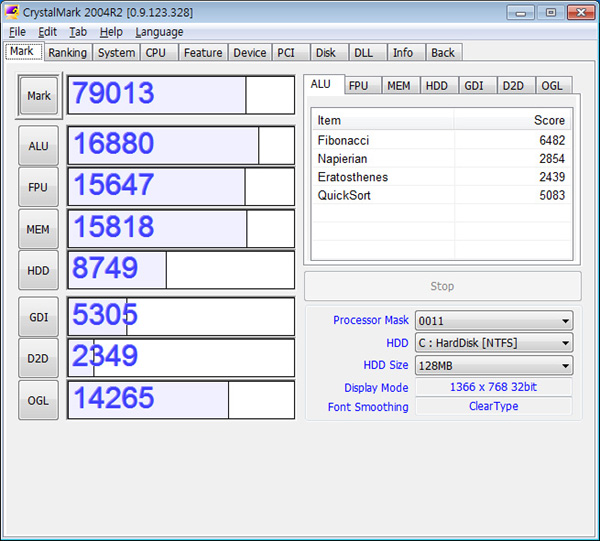This screenshot has height=541, width=600.
Task: Switch to the System tab
Action: point(116,53)
